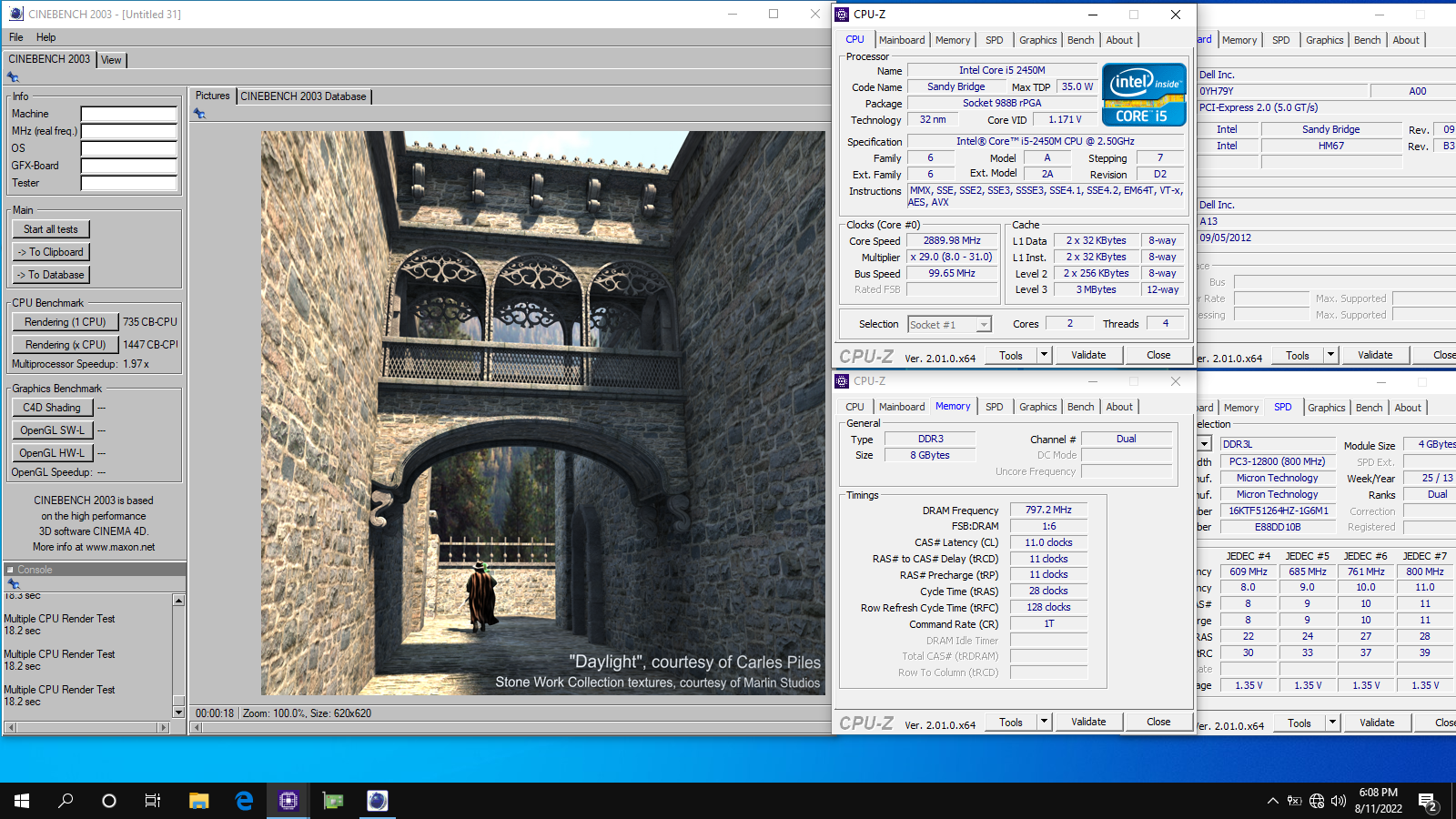Click MHz (real freq.) input field
This screenshot has width=1456, height=819.
click(129, 131)
